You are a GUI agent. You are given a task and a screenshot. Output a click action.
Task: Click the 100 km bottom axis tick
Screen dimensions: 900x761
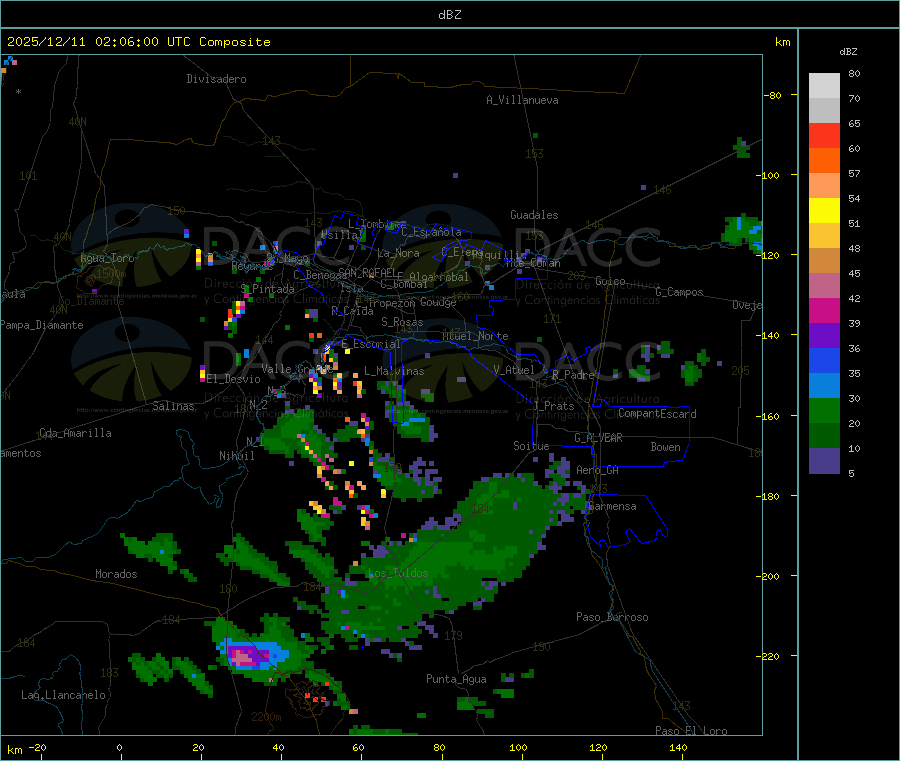click(x=518, y=747)
